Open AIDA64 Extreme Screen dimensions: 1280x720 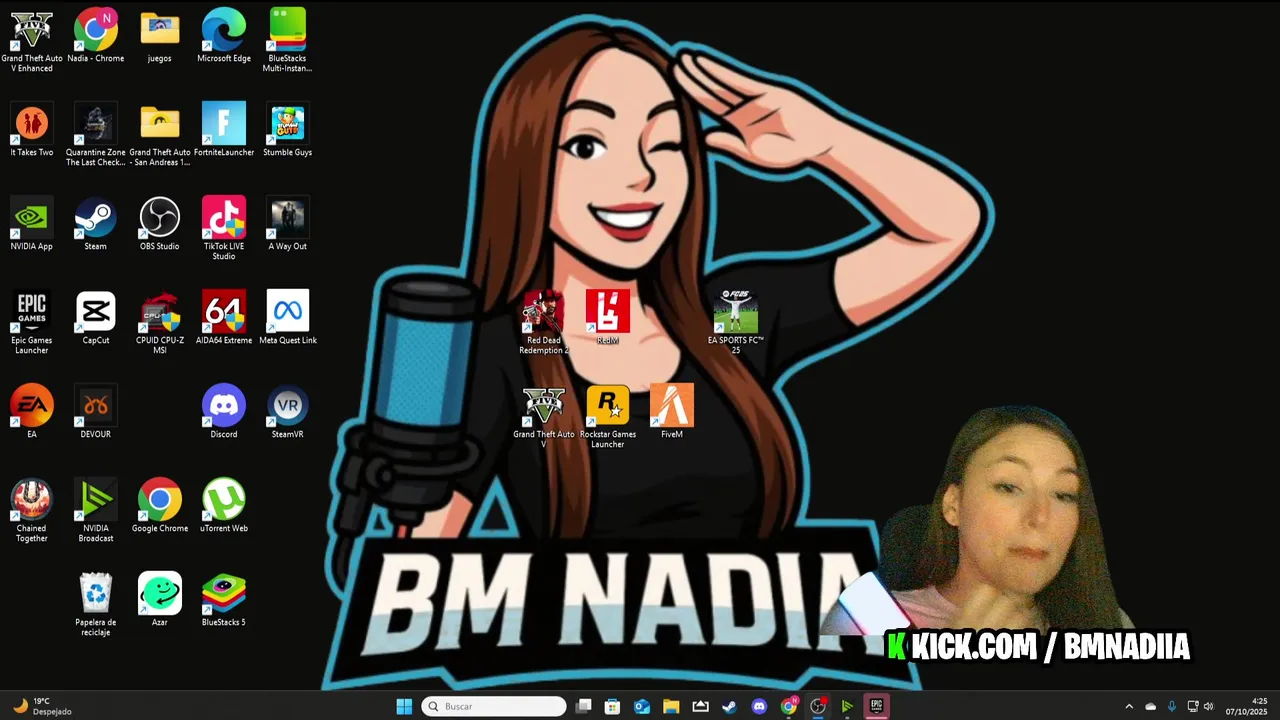(x=224, y=319)
